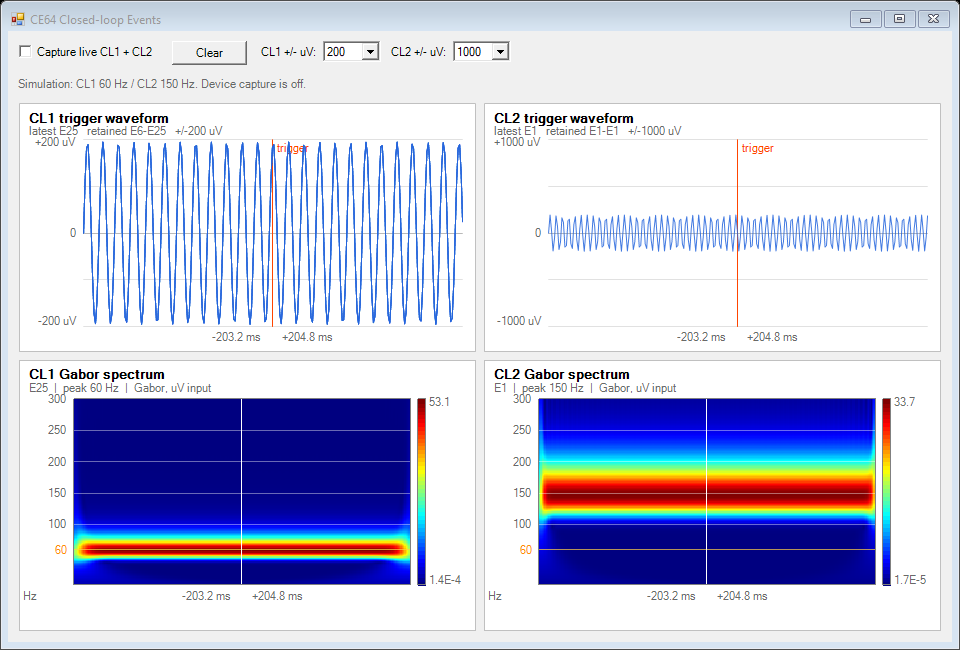Click the '+204.8 ms' label under CL1 waveform
960x650 pixels.
tap(307, 337)
